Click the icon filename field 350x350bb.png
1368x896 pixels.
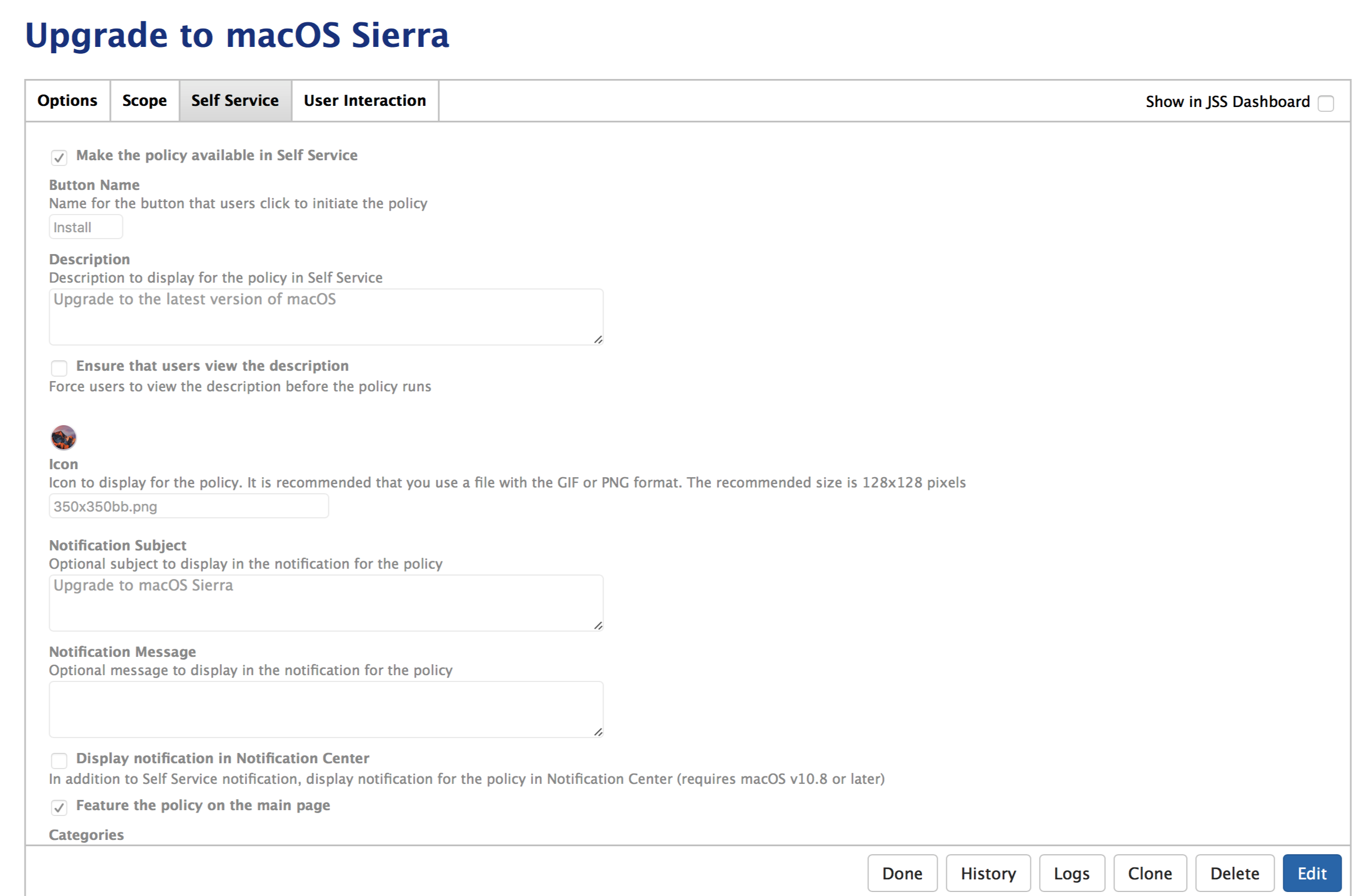(x=189, y=506)
